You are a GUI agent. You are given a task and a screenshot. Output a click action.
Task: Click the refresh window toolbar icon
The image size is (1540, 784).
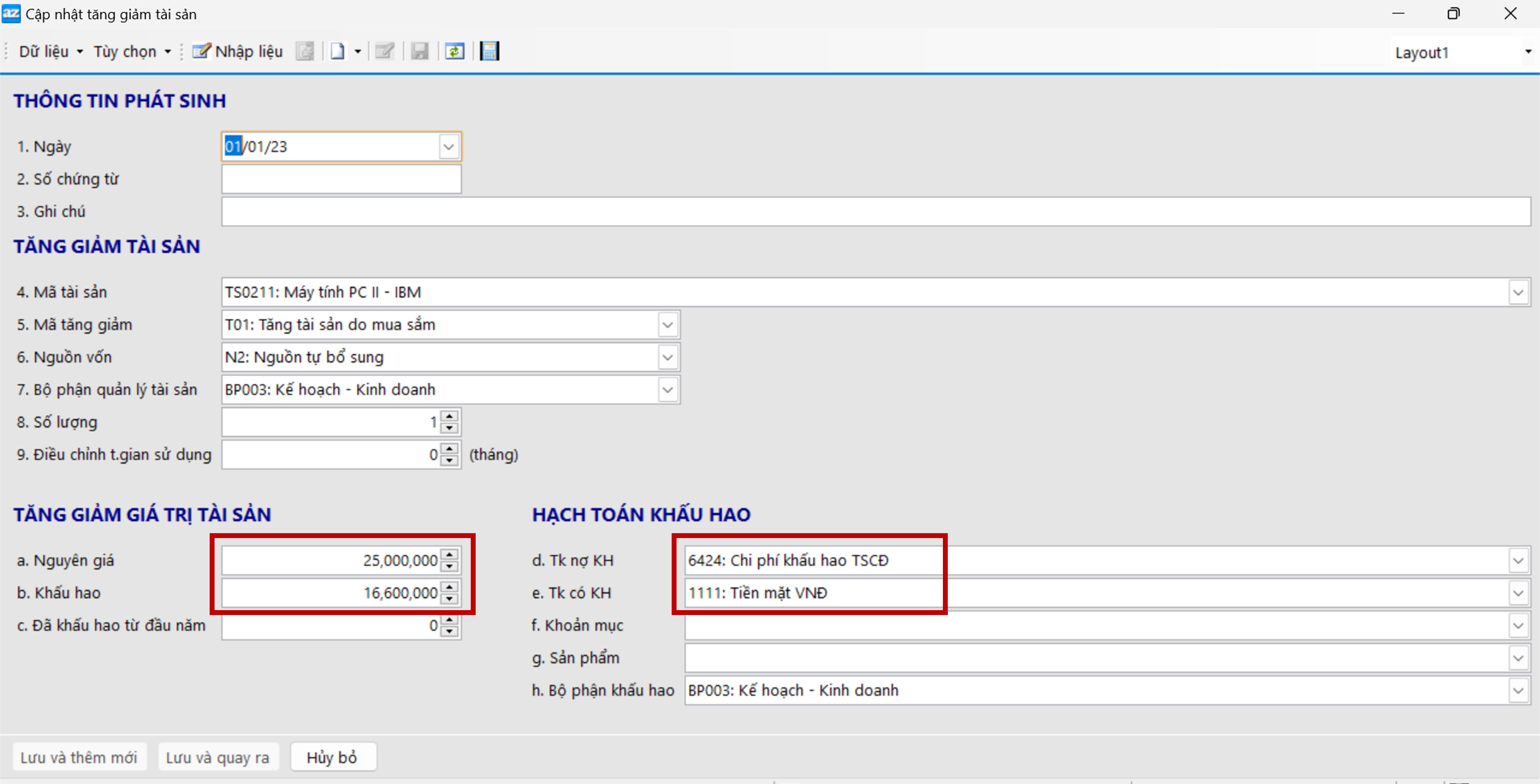454,51
